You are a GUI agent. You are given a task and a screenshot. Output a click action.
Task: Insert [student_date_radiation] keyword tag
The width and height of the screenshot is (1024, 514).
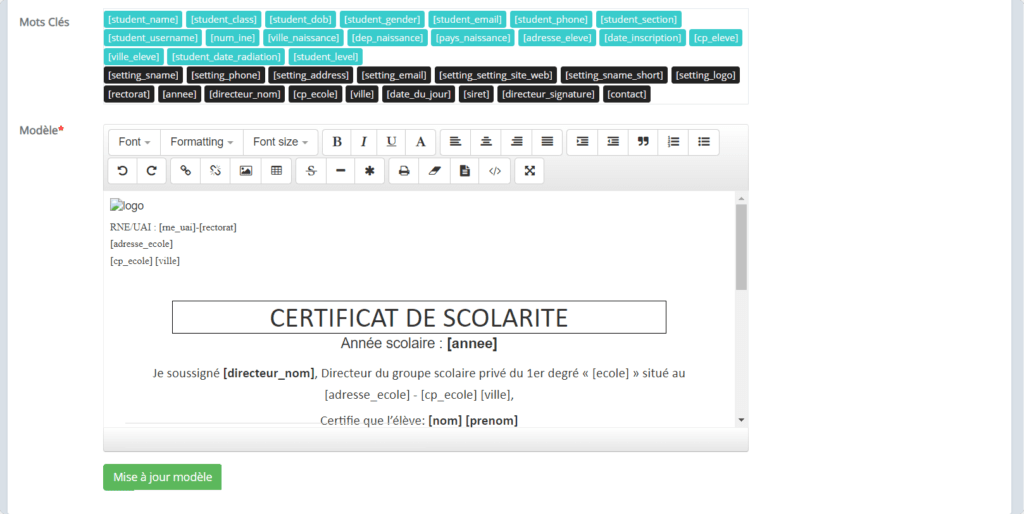226,56
